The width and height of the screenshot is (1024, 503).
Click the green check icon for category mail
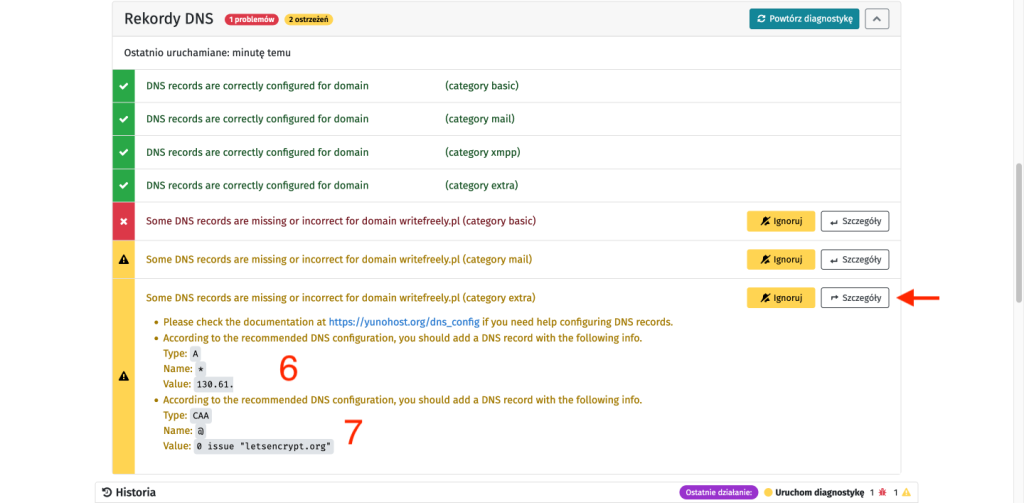click(122, 119)
